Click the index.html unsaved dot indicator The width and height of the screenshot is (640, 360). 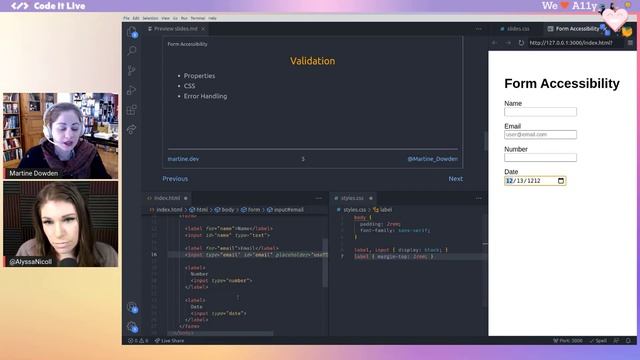(186, 198)
